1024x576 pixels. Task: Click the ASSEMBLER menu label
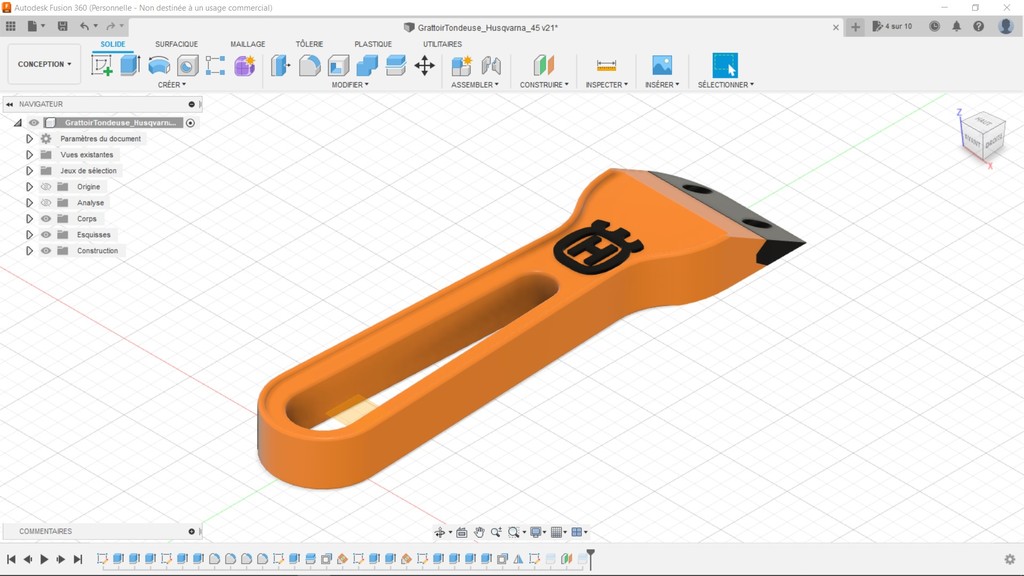coord(474,85)
